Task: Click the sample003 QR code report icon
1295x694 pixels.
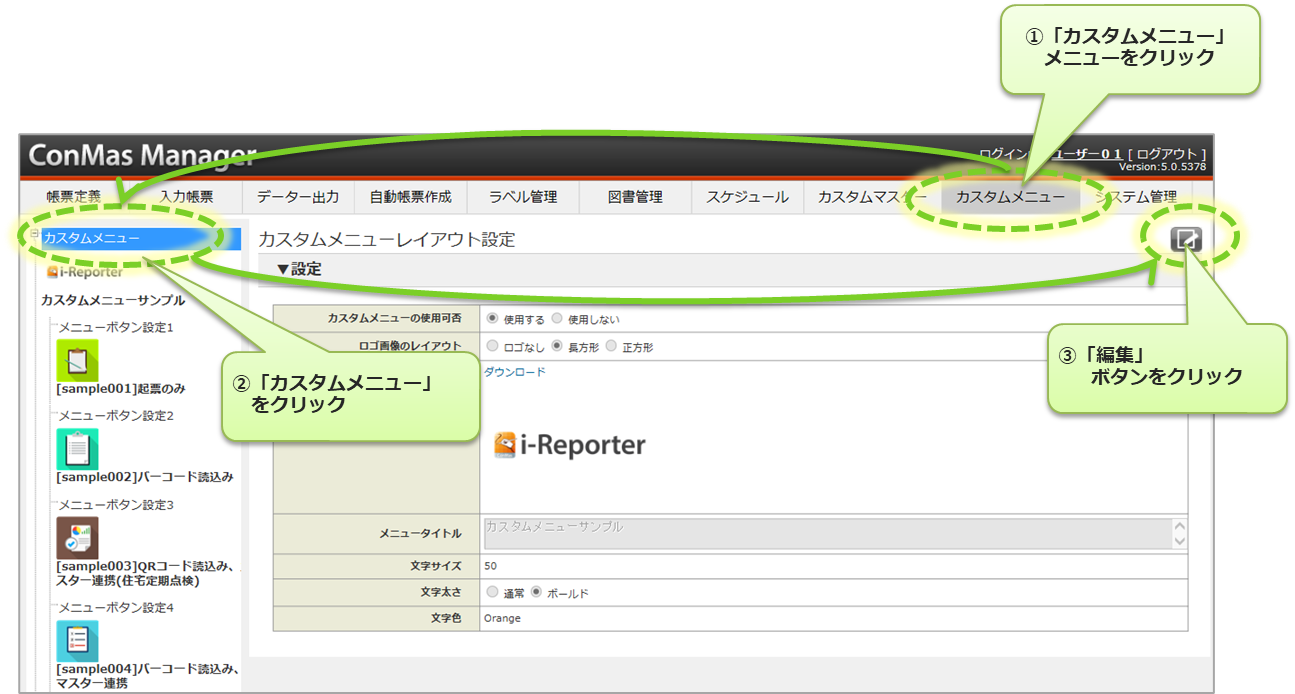Action: click(77, 538)
